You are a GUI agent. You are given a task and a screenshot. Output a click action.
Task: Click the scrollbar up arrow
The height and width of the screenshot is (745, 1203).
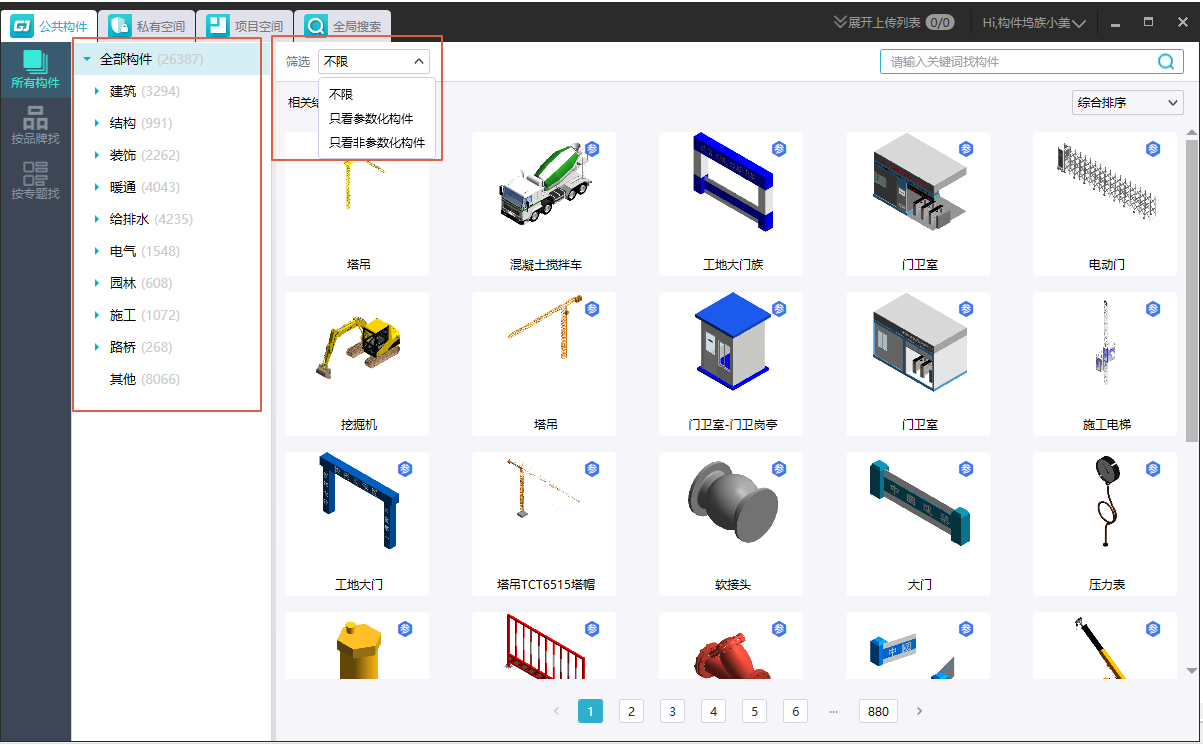point(1191,131)
